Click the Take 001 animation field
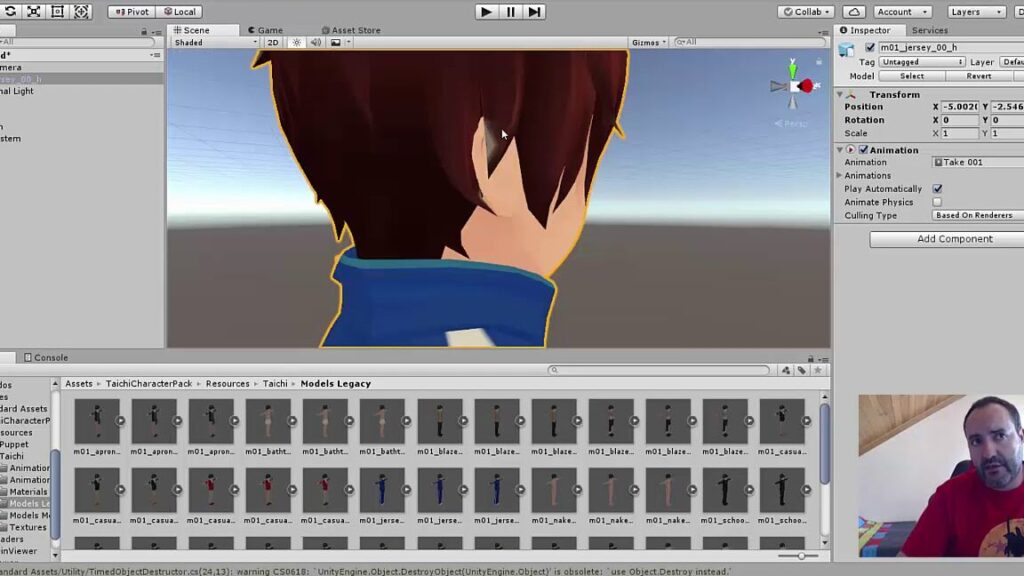 click(x=978, y=162)
